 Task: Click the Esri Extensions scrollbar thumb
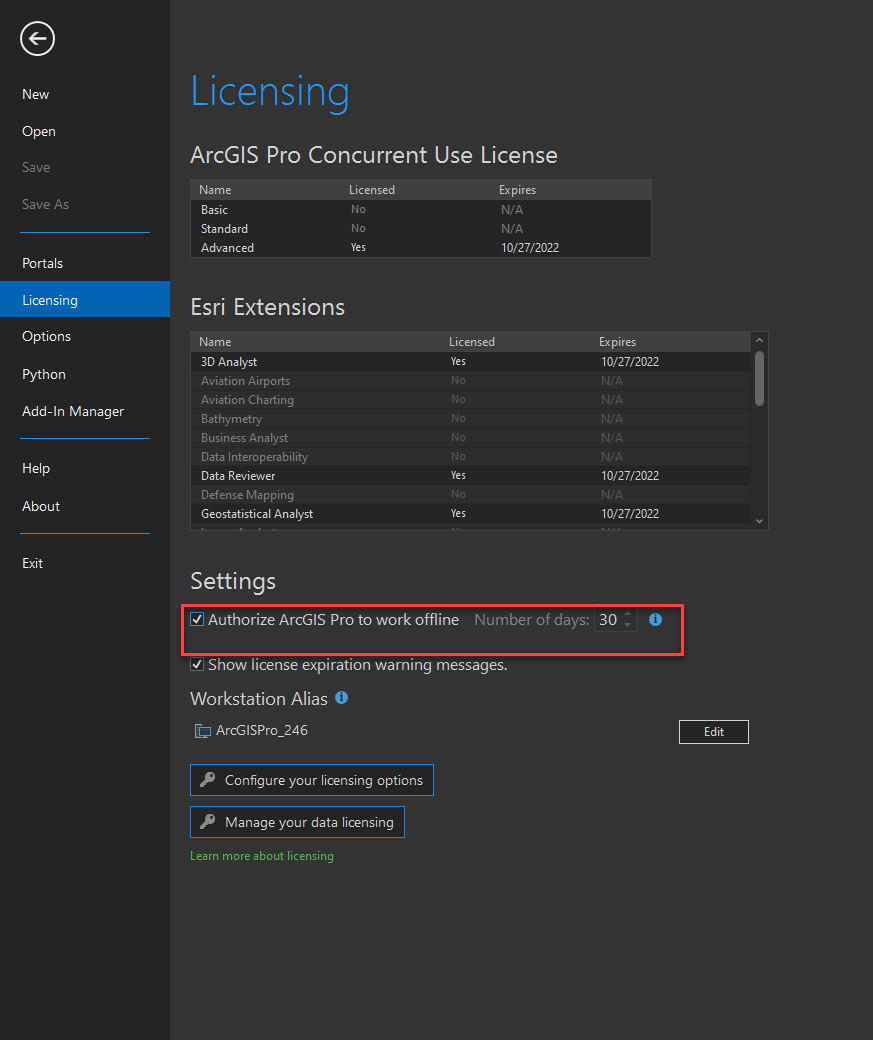[x=760, y=378]
